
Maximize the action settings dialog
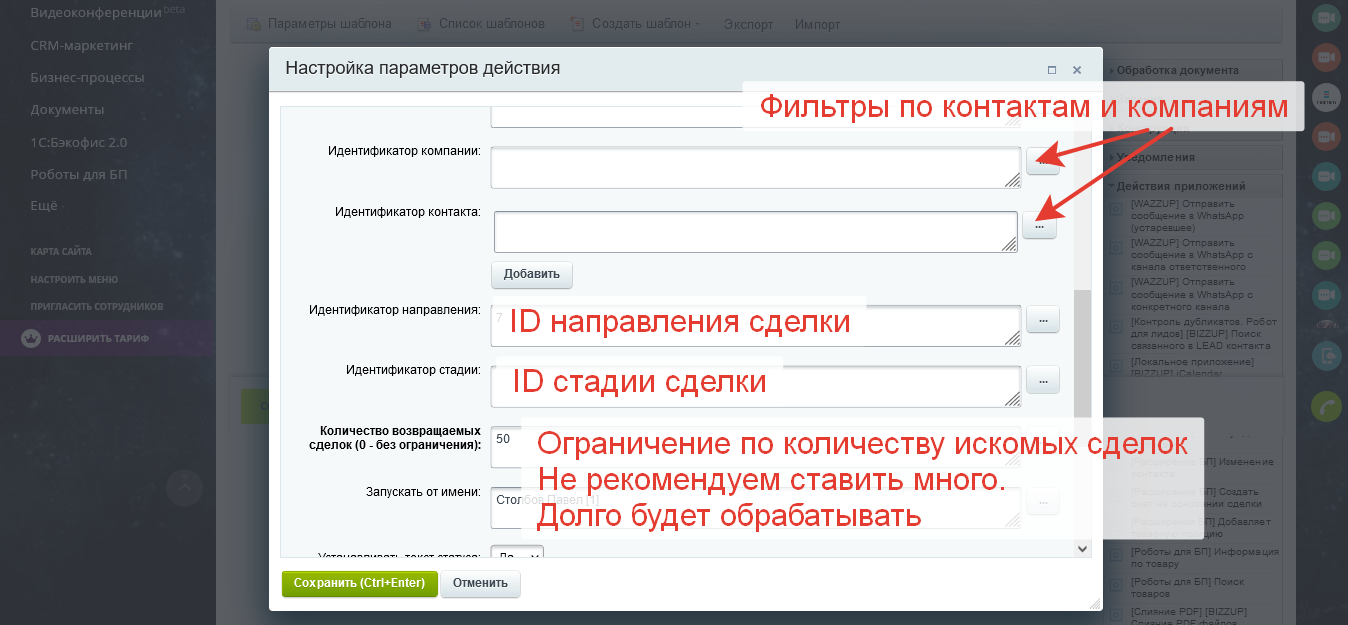[x=1051, y=70]
